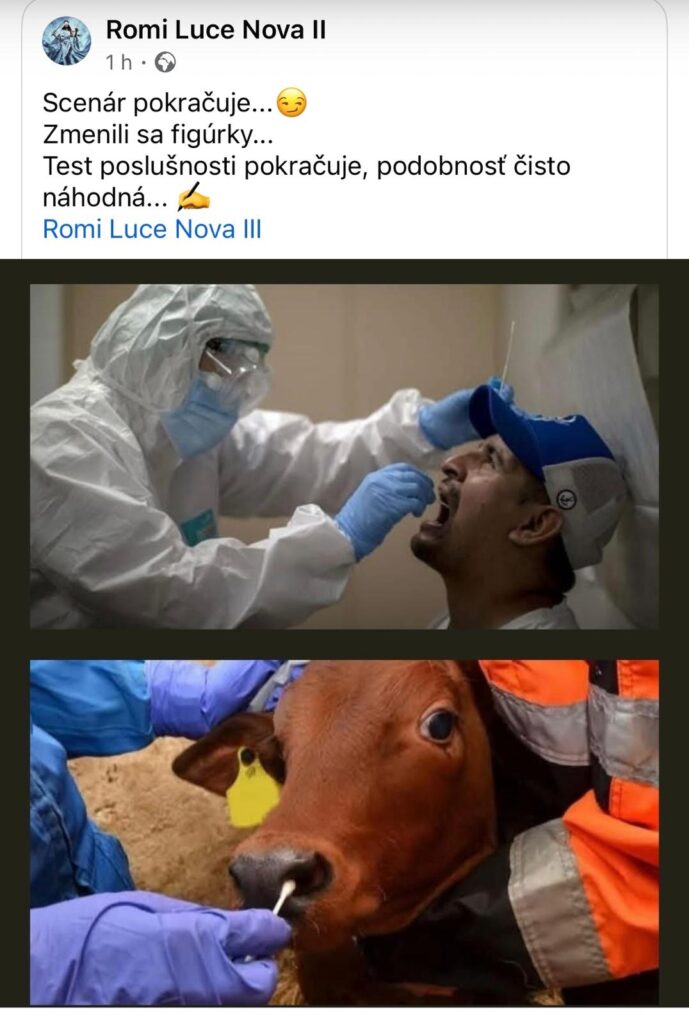
Task: Click the medic's protective goggles
Action: point(236,358)
